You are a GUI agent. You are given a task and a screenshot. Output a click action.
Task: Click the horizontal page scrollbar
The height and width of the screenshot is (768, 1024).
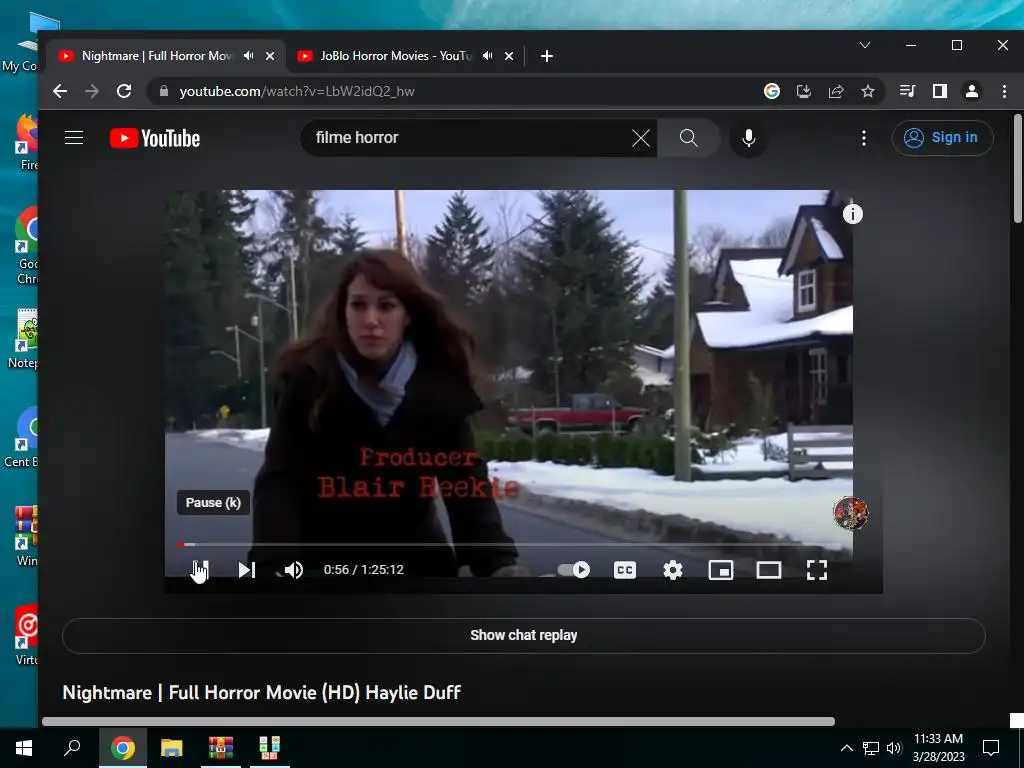point(438,722)
